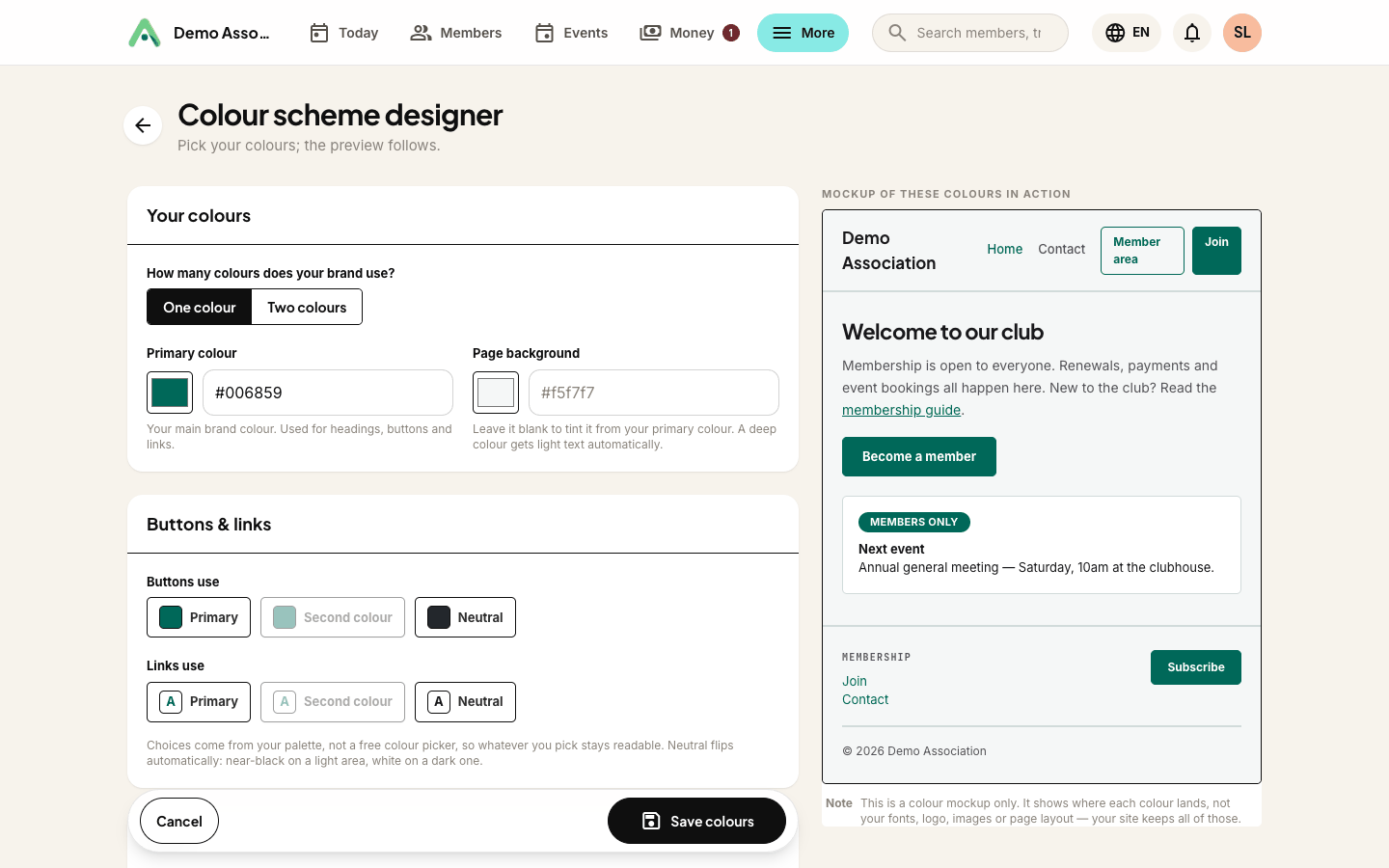The image size is (1389, 868).
Task: Set buttons to use Primary colour
Action: pyautogui.click(x=199, y=617)
